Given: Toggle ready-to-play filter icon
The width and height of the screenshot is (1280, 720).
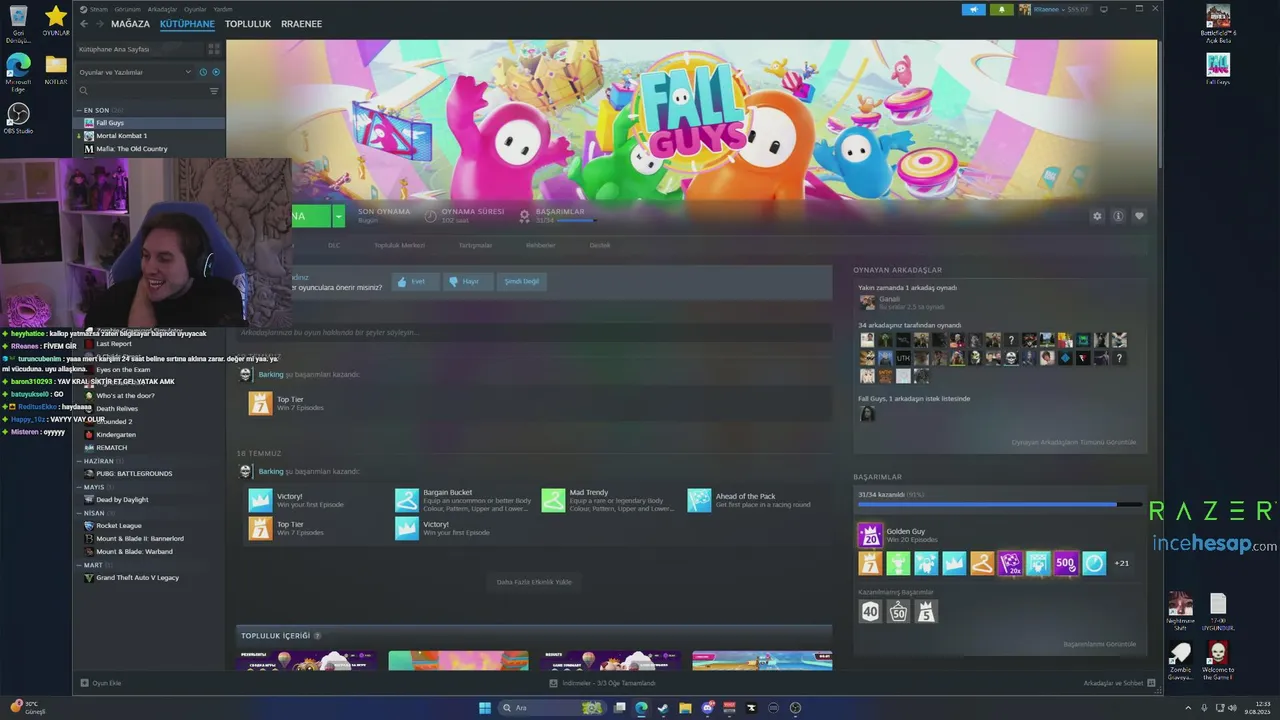Looking at the screenshot, I should (216, 72).
